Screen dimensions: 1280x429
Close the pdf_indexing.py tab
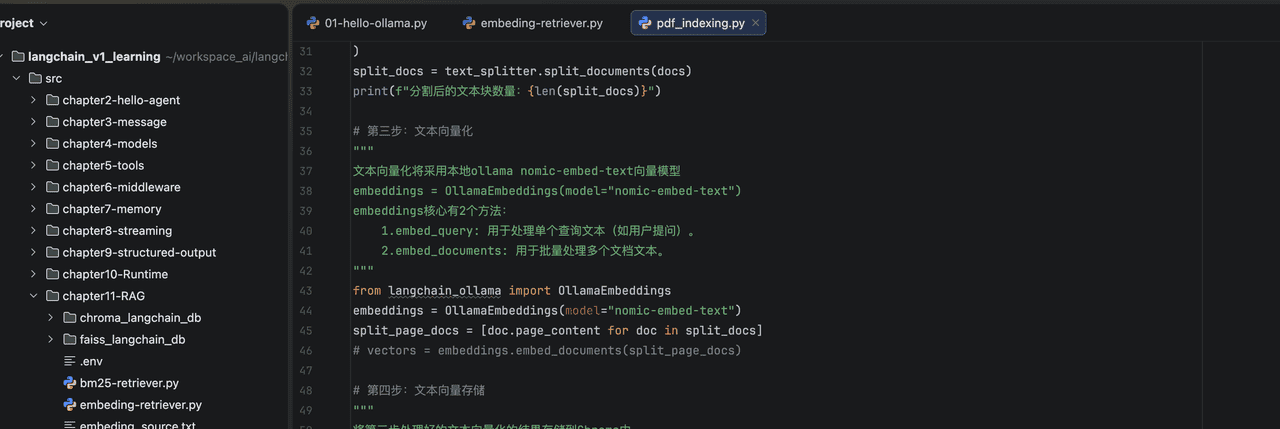coord(755,23)
